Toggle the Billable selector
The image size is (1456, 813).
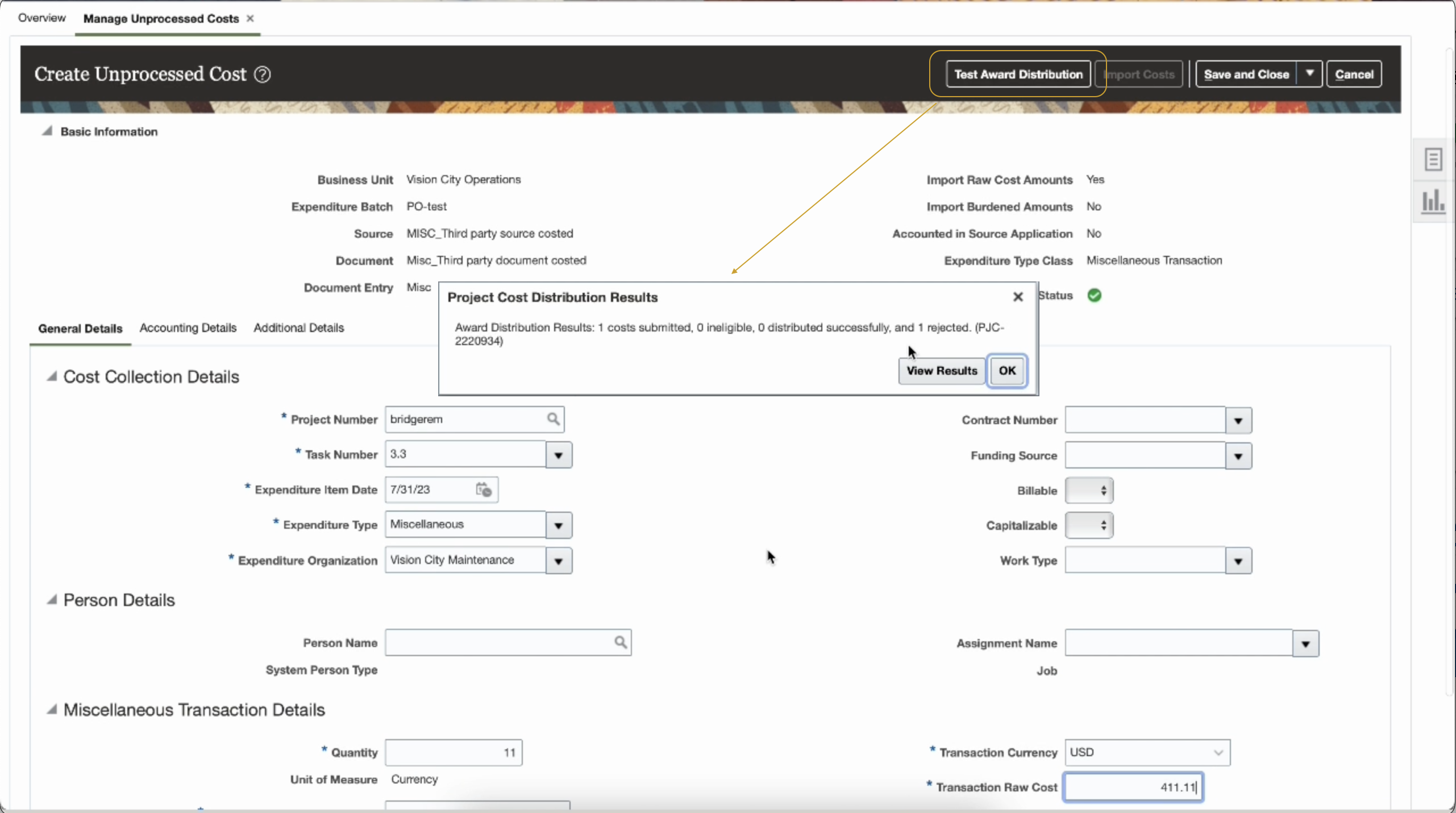click(1089, 490)
